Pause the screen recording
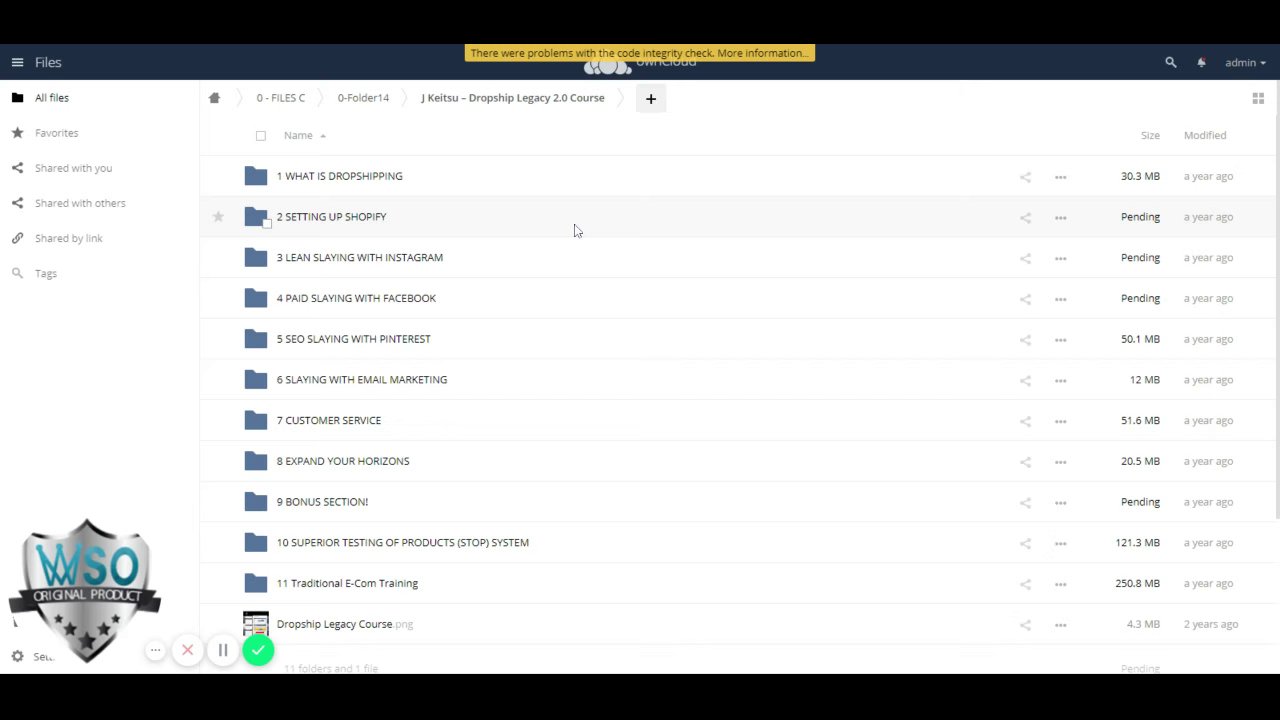The height and width of the screenshot is (720, 1280). click(x=223, y=651)
